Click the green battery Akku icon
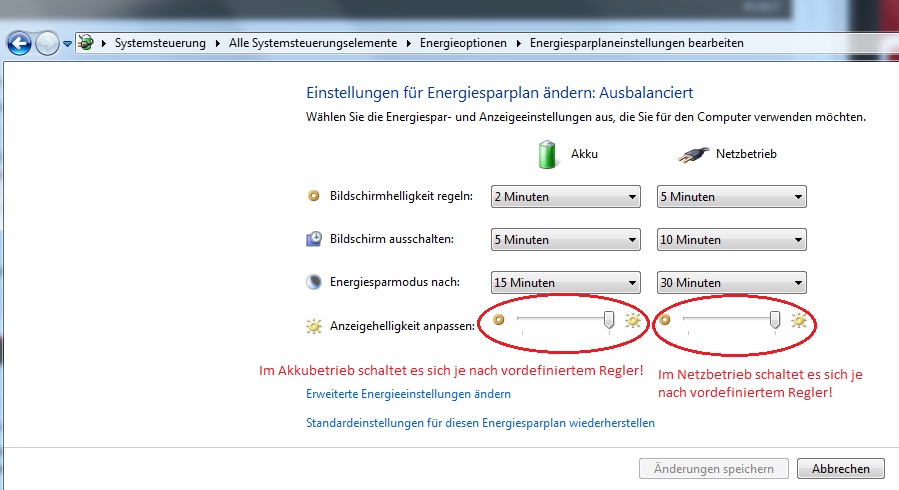 547,154
